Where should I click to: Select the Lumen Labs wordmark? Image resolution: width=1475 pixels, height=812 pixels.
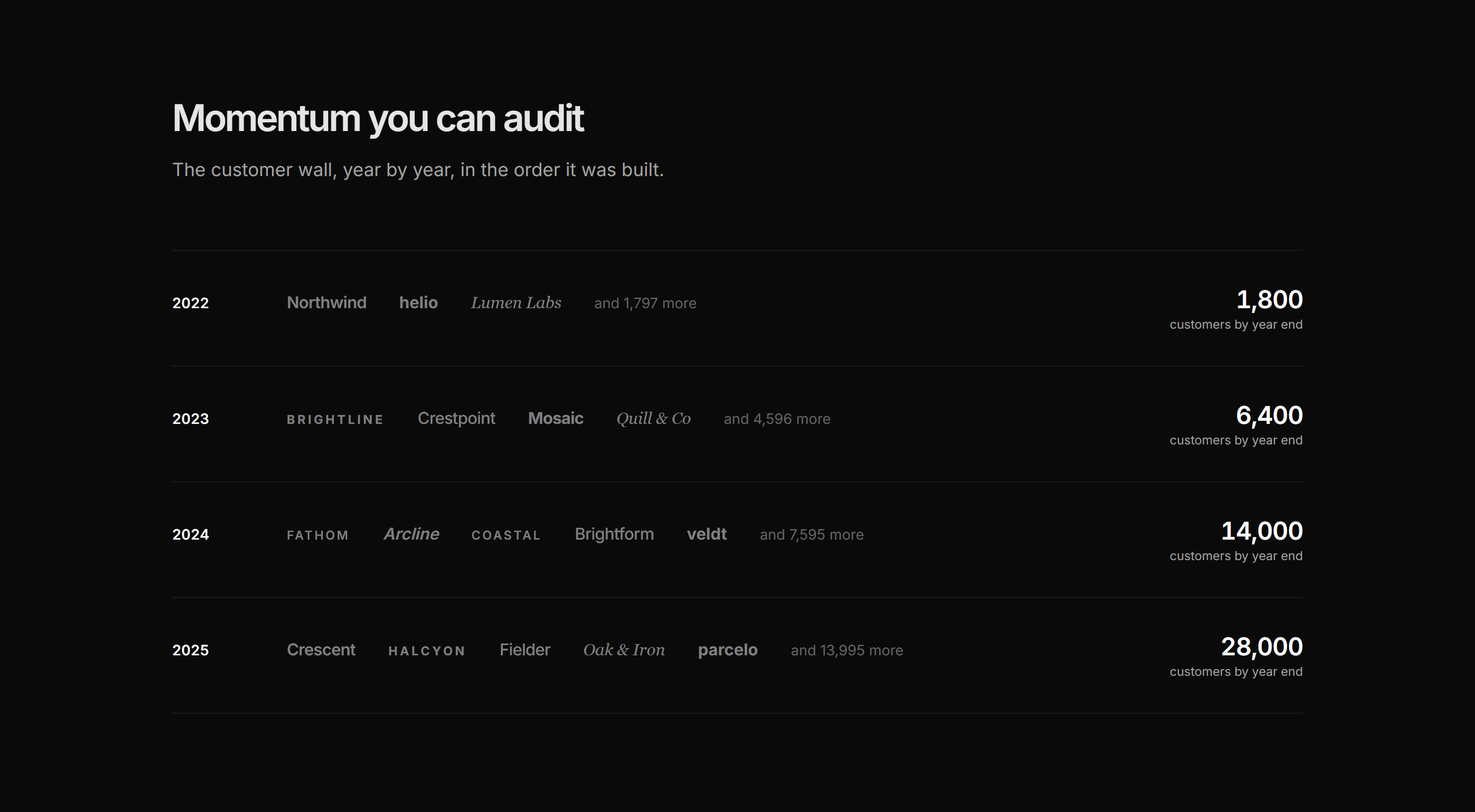click(516, 303)
